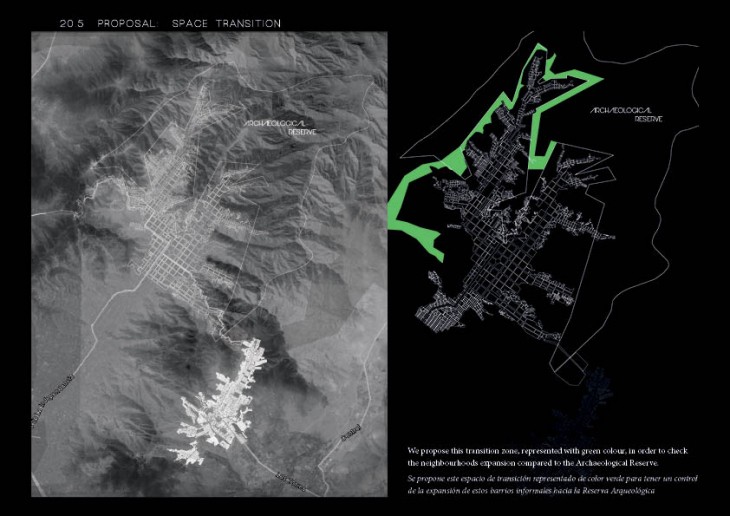Click the words "SPACE TRANSITION" in the heading
Image resolution: width=730 pixels, height=516 pixels.
pos(226,22)
